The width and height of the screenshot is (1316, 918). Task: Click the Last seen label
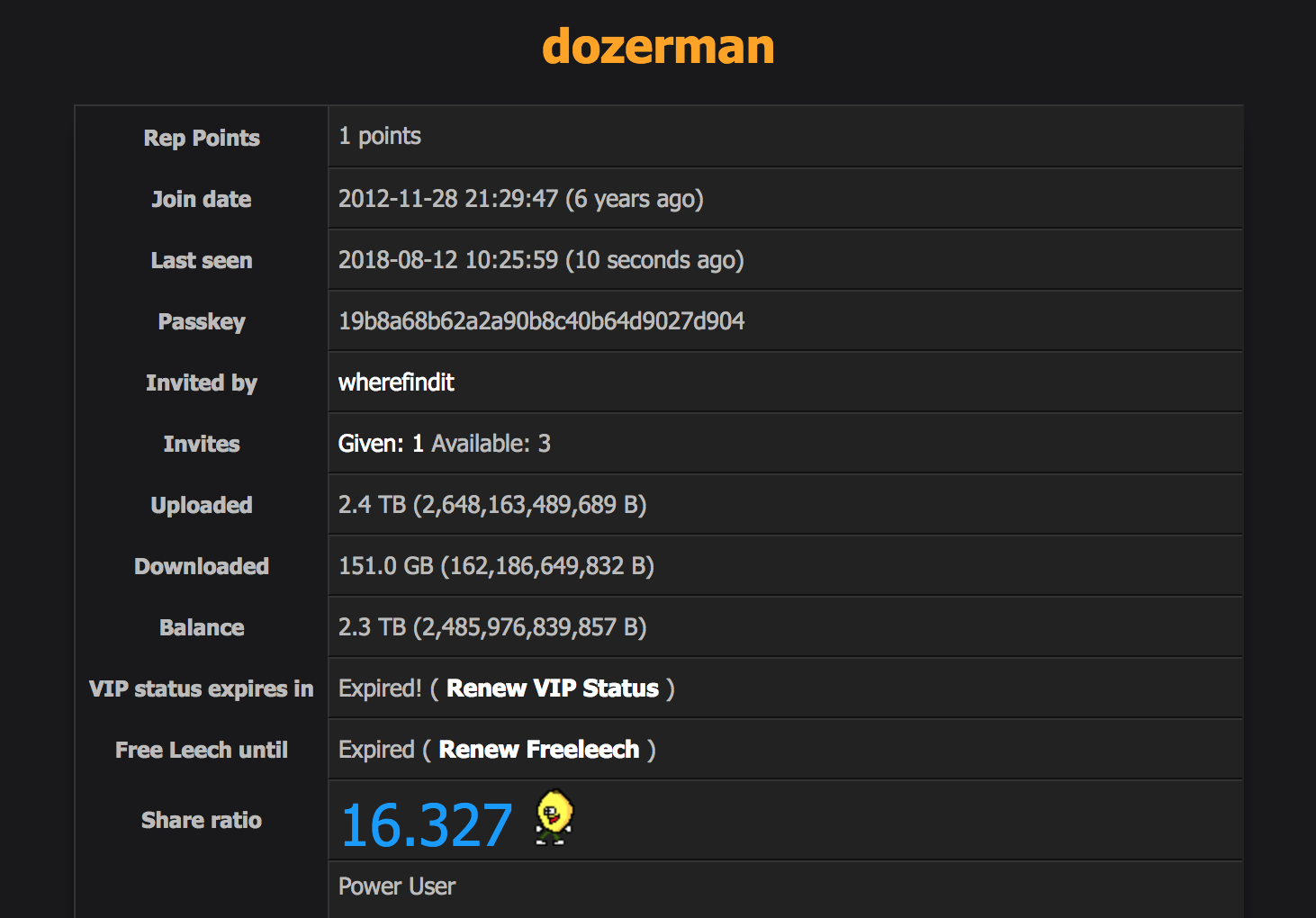point(202,260)
